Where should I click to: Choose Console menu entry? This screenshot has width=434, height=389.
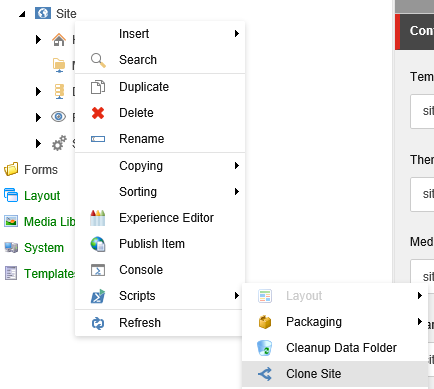point(160,270)
